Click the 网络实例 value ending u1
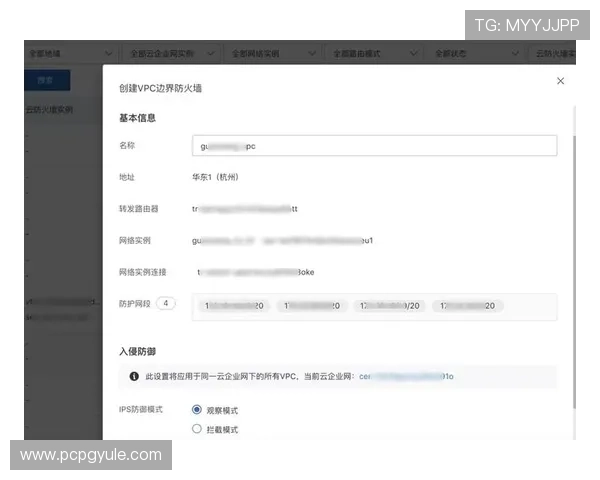 click(x=282, y=240)
